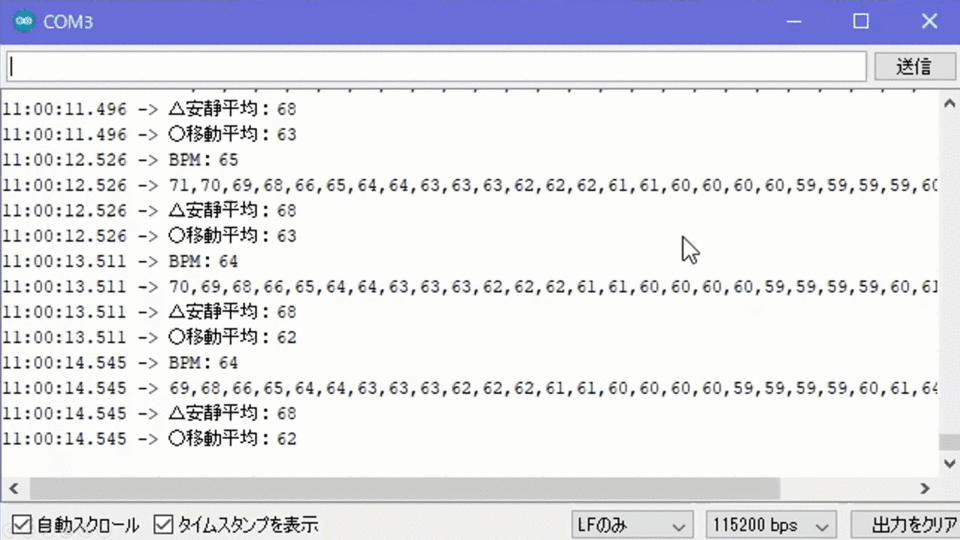Image resolution: width=960 pixels, height=540 pixels.
Task: Close the COM3 serial monitor window
Action: (x=929, y=21)
